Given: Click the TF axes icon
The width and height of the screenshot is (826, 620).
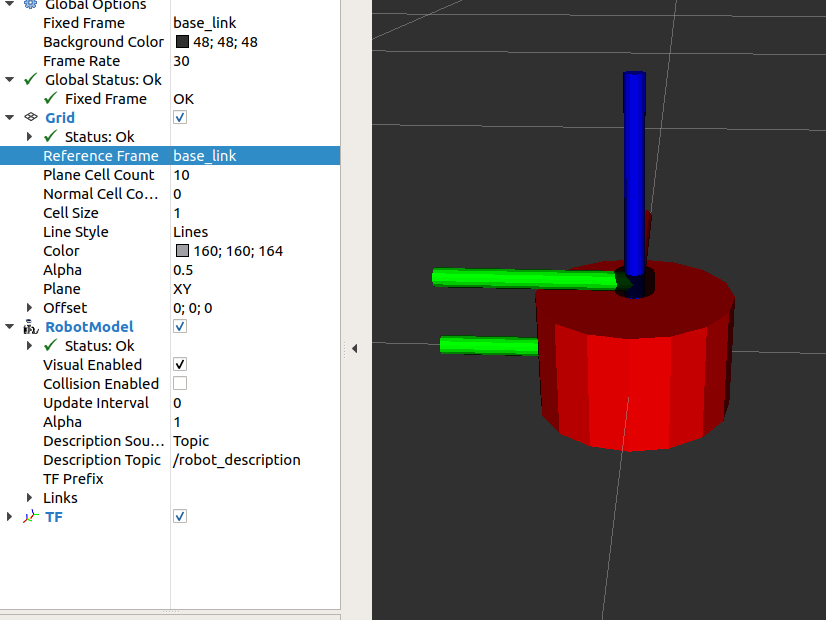Looking at the screenshot, I should pos(31,517).
